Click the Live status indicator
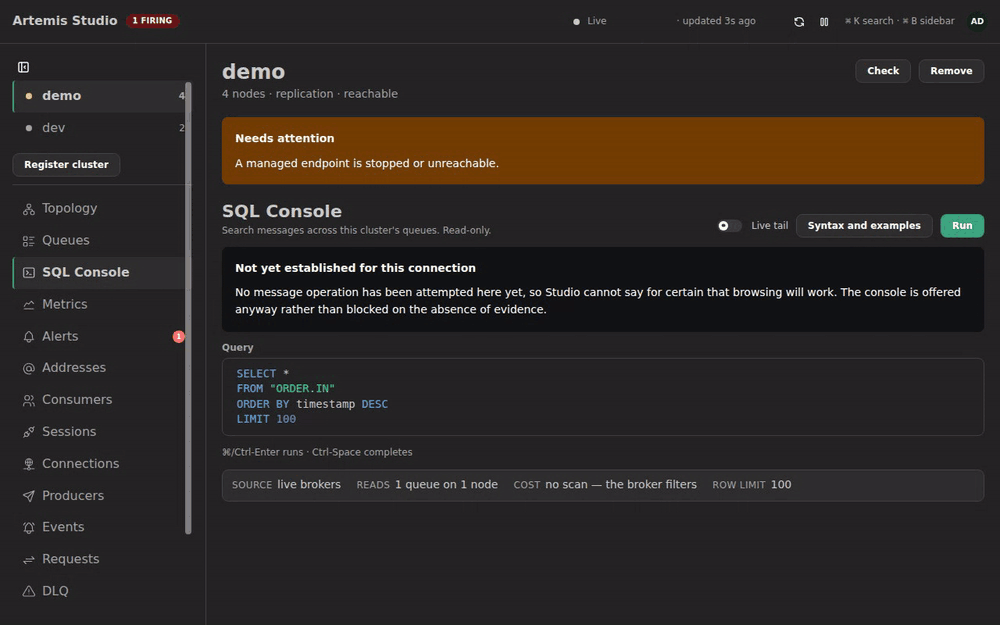The width and height of the screenshot is (1000, 625). [589, 21]
